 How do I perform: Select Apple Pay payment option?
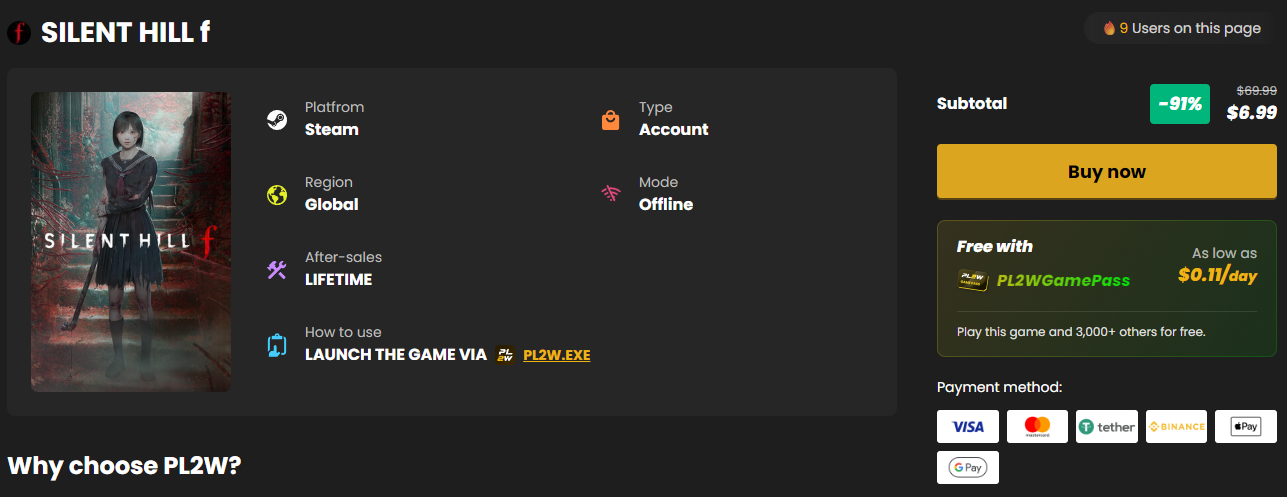[x=1246, y=427]
